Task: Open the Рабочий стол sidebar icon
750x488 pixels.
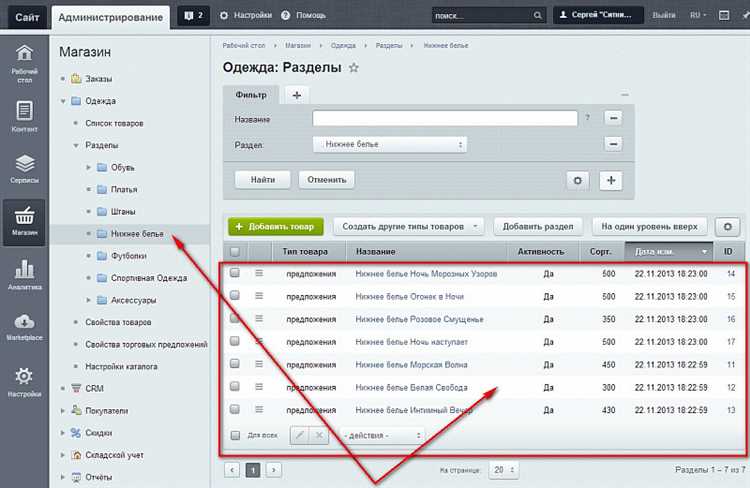Action: tap(24, 63)
